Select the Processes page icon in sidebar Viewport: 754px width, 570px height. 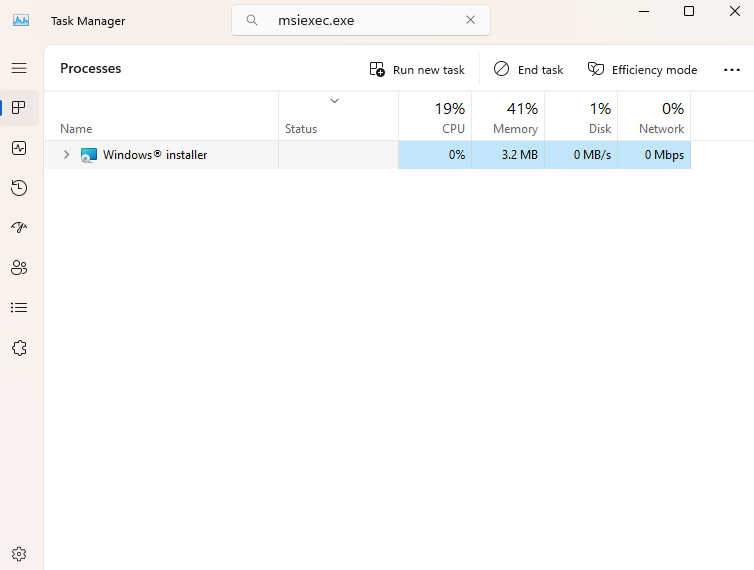19,108
